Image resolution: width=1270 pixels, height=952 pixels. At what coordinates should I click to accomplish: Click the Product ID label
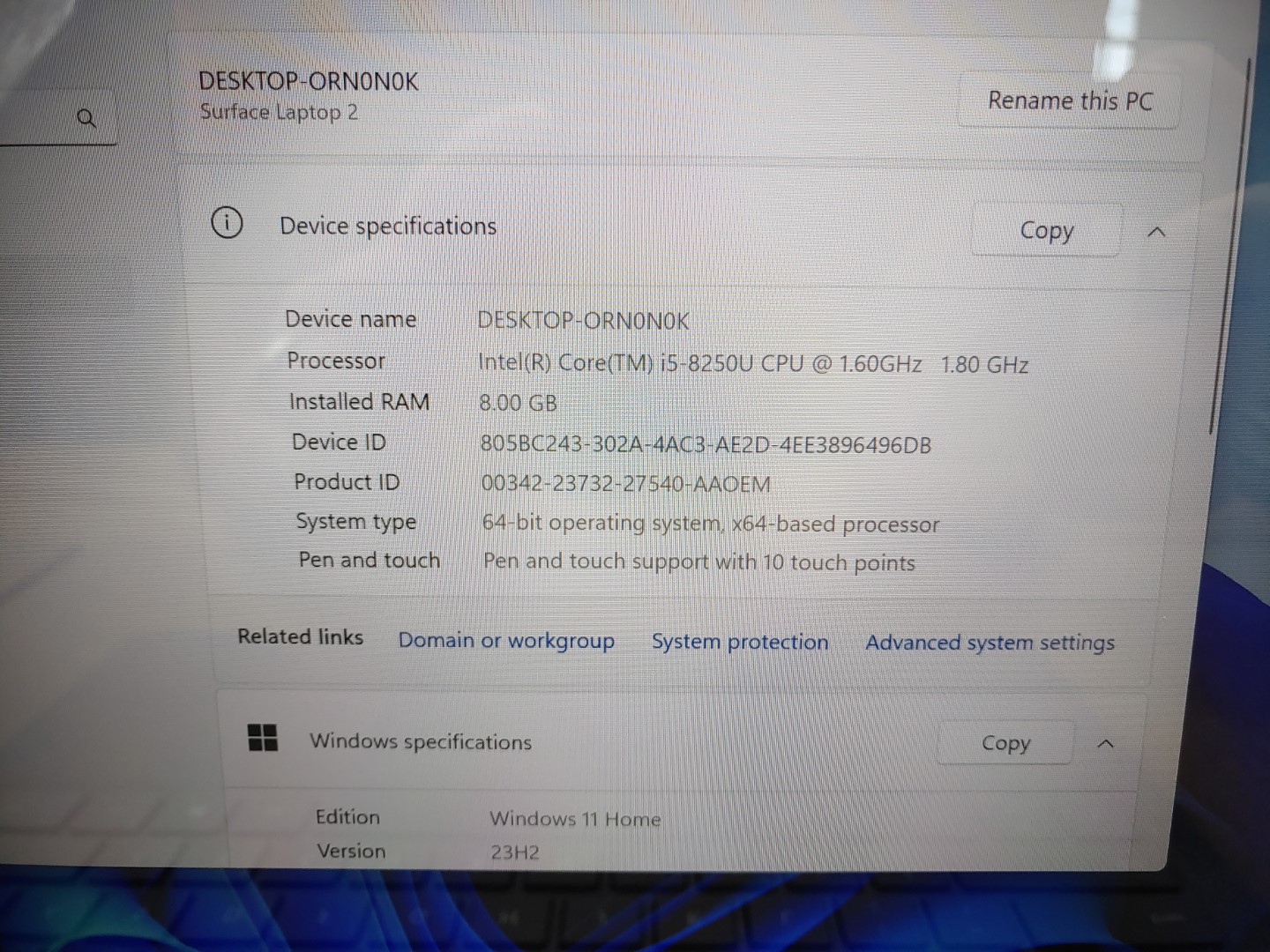tap(347, 481)
